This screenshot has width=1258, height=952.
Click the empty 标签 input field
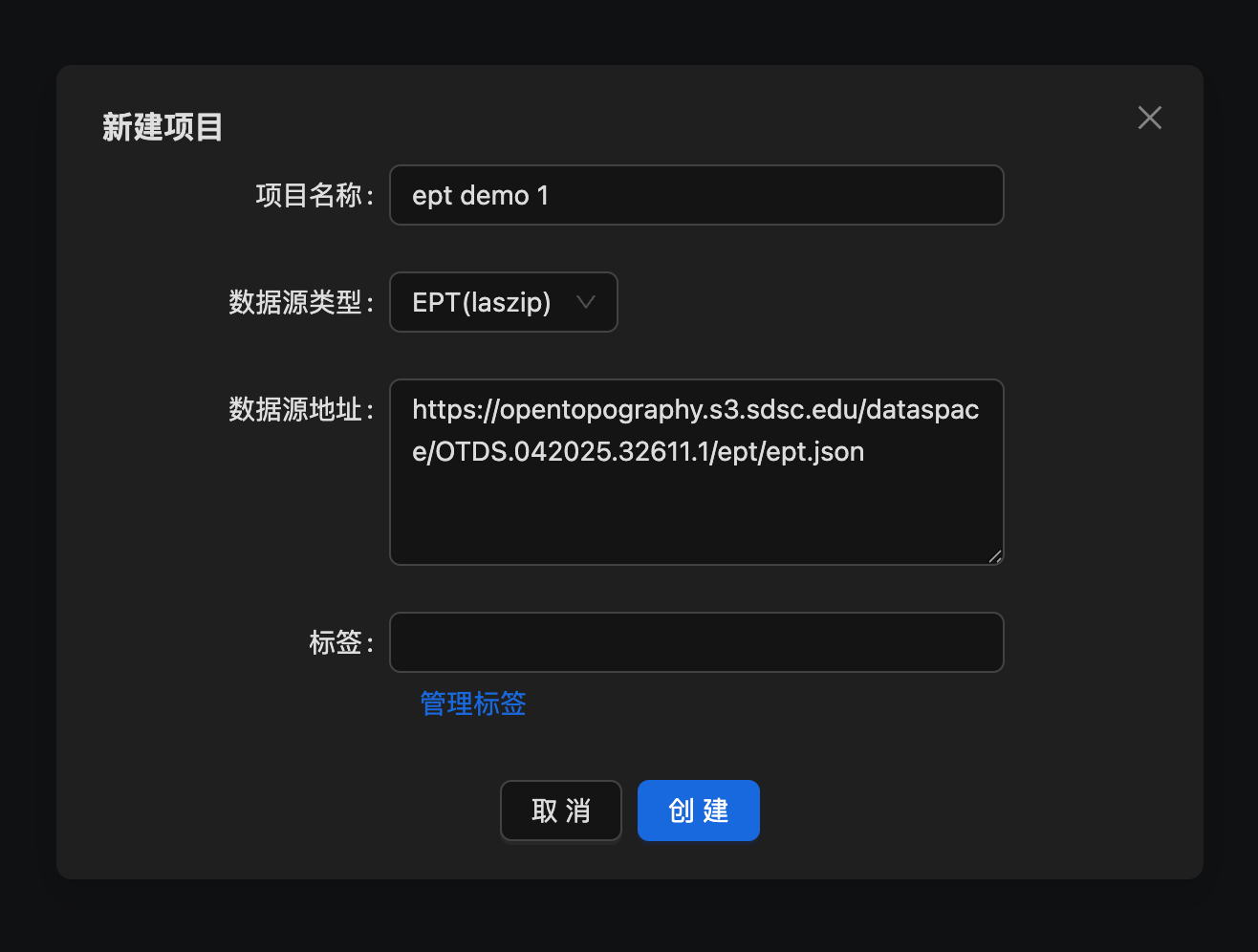pos(696,642)
